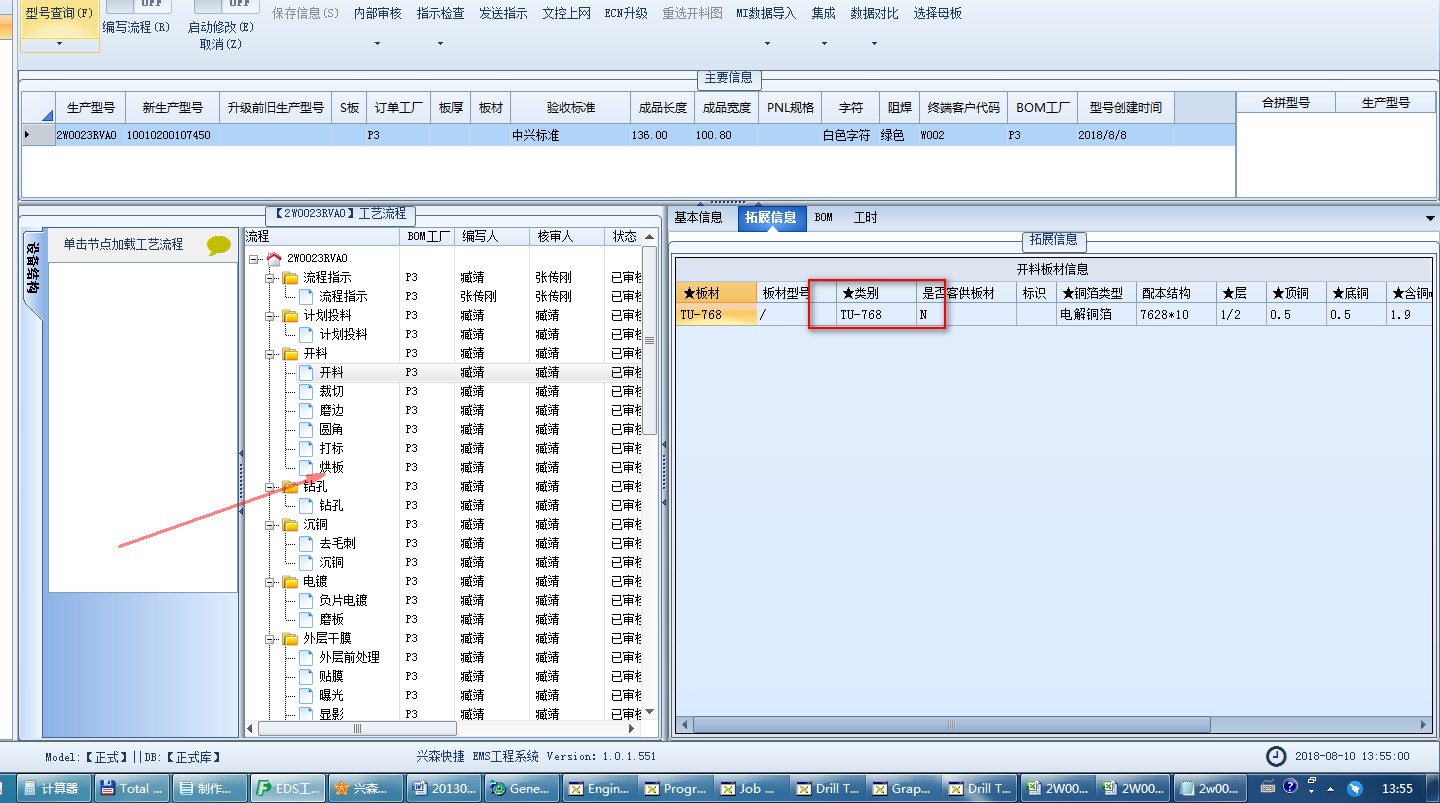
Task: Click the 选择母板 toolbar button
Action: [938, 13]
